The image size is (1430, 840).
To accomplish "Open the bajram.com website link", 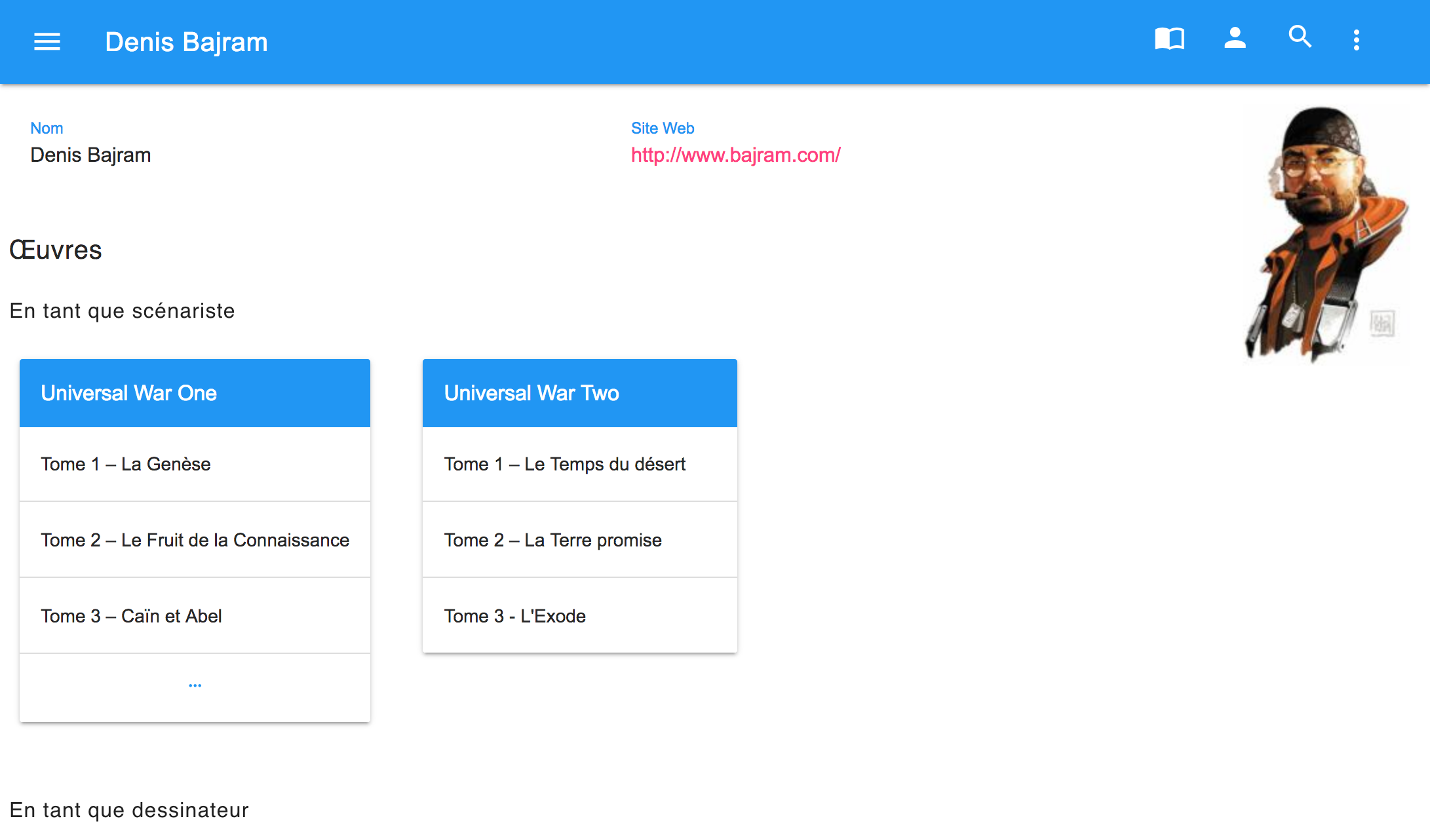I will [735, 155].
